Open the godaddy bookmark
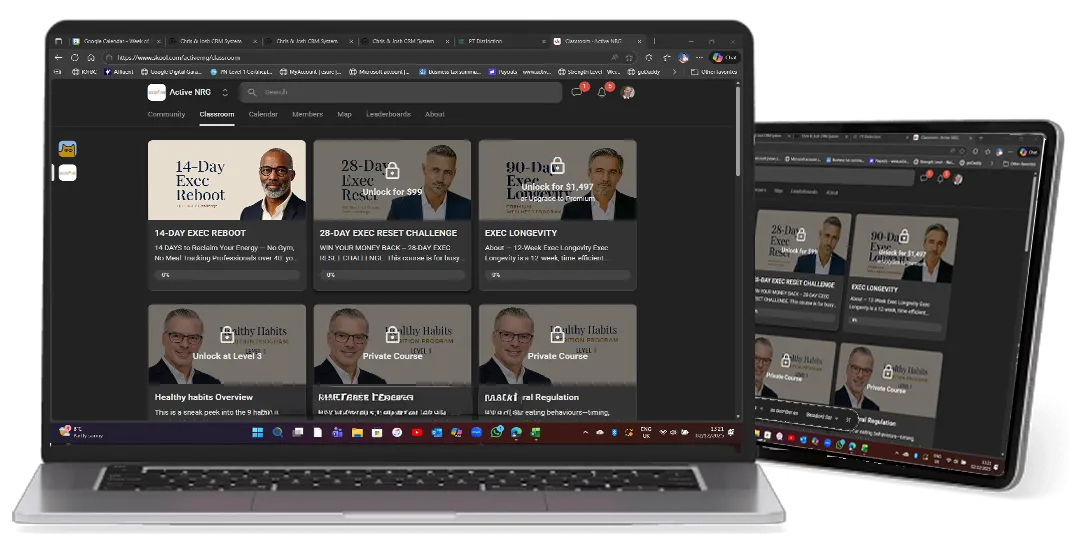The width and height of the screenshot is (1080, 552). click(x=645, y=72)
